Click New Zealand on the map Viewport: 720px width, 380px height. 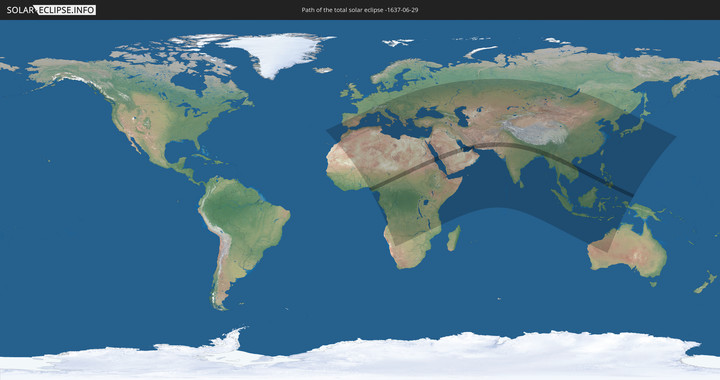point(706,282)
